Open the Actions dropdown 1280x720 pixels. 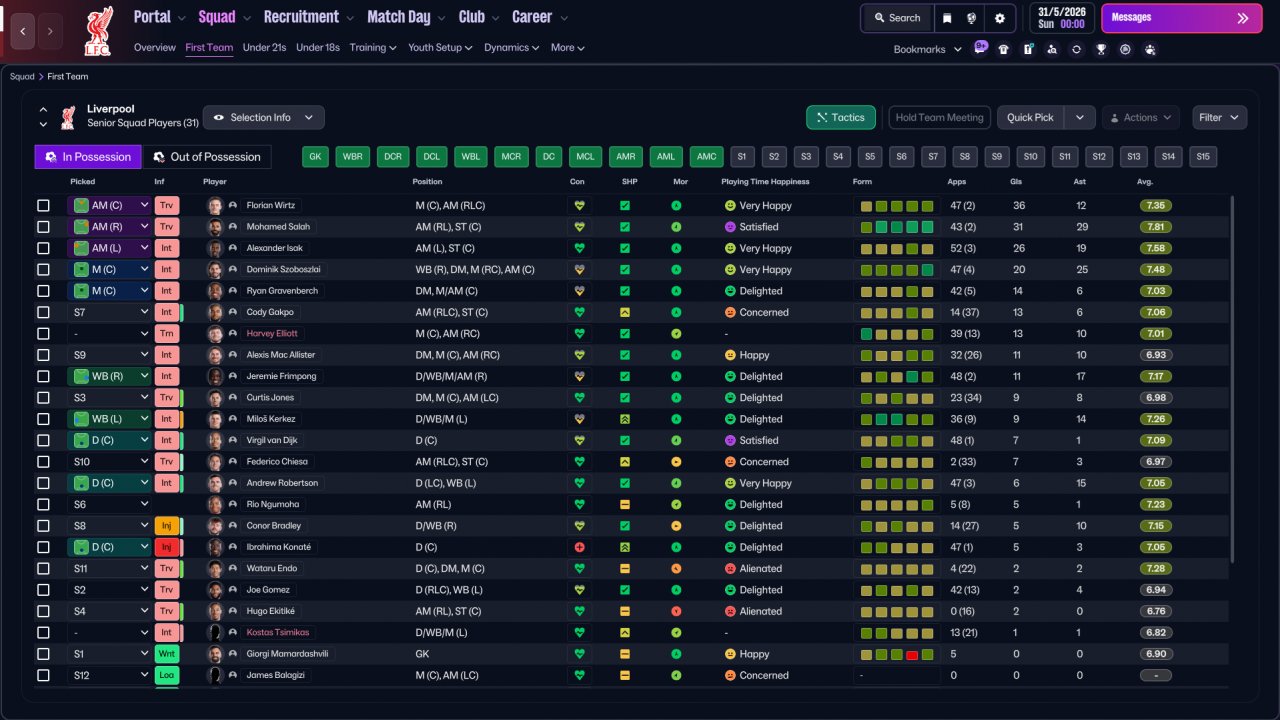click(1141, 118)
